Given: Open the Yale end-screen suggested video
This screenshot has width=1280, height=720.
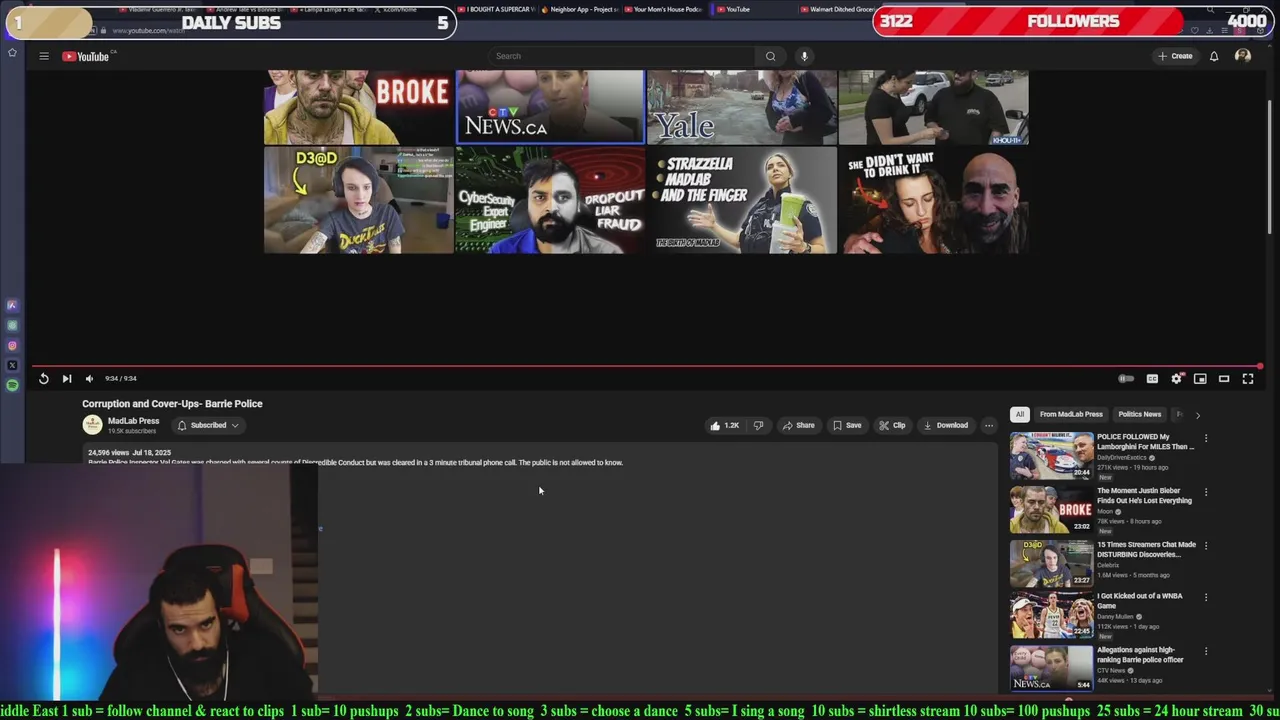Looking at the screenshot, I should 742,107.
